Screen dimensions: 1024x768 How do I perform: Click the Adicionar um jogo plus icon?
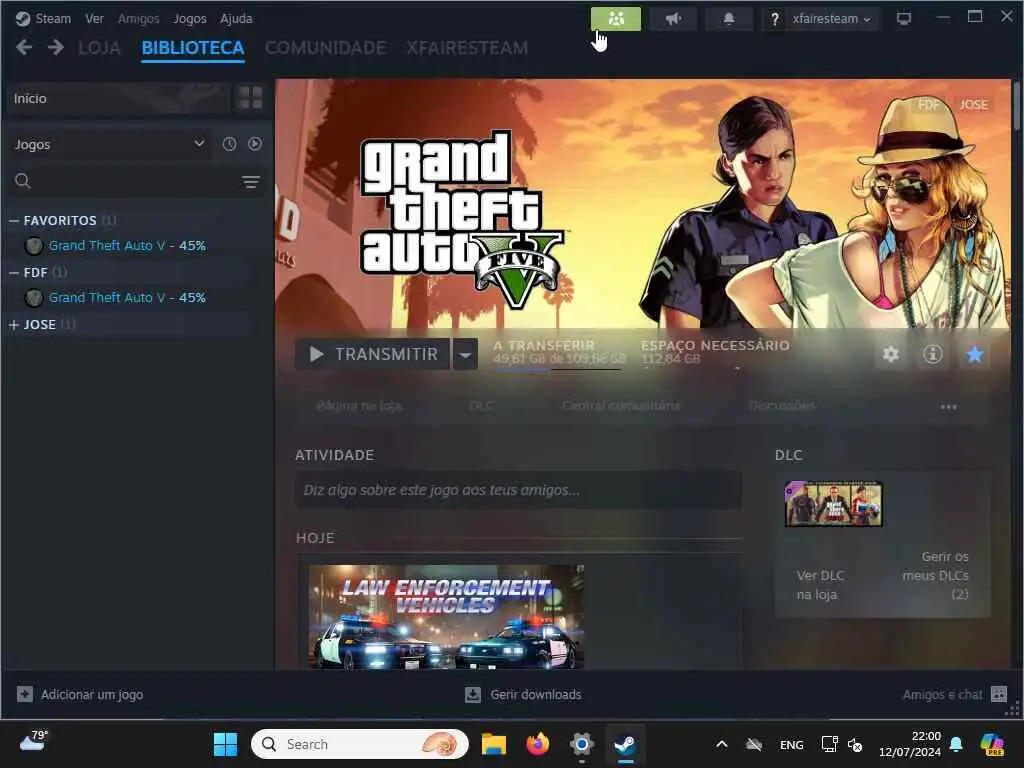[x=25, y=694]
